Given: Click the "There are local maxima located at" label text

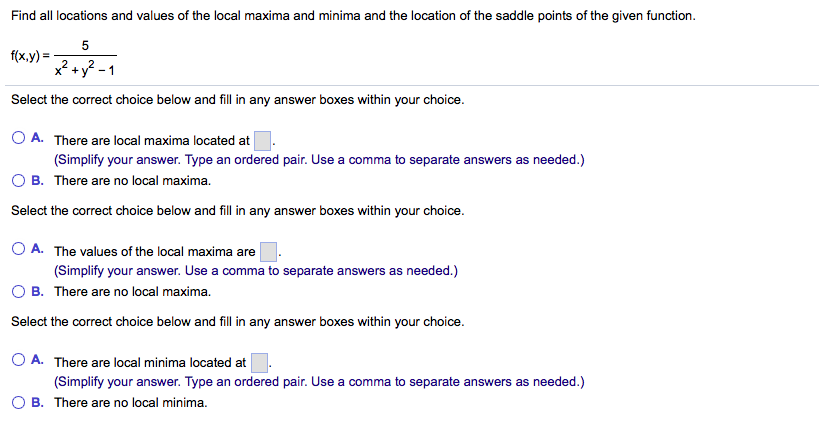Looking at the screenshot, I should point(152,141).
